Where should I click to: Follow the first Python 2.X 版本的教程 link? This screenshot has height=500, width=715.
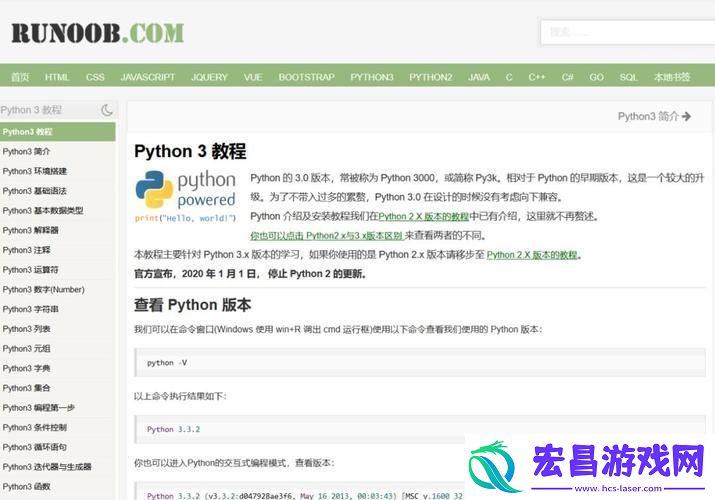pyautogui.click(x=424, y=216)
